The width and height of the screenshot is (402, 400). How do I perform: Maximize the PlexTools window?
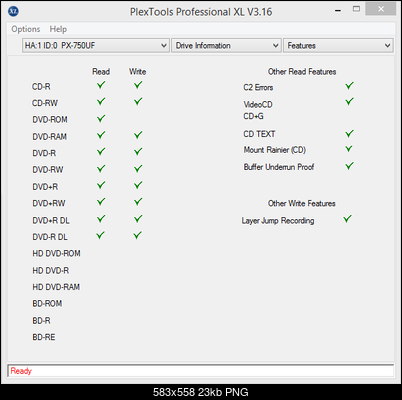356,9
